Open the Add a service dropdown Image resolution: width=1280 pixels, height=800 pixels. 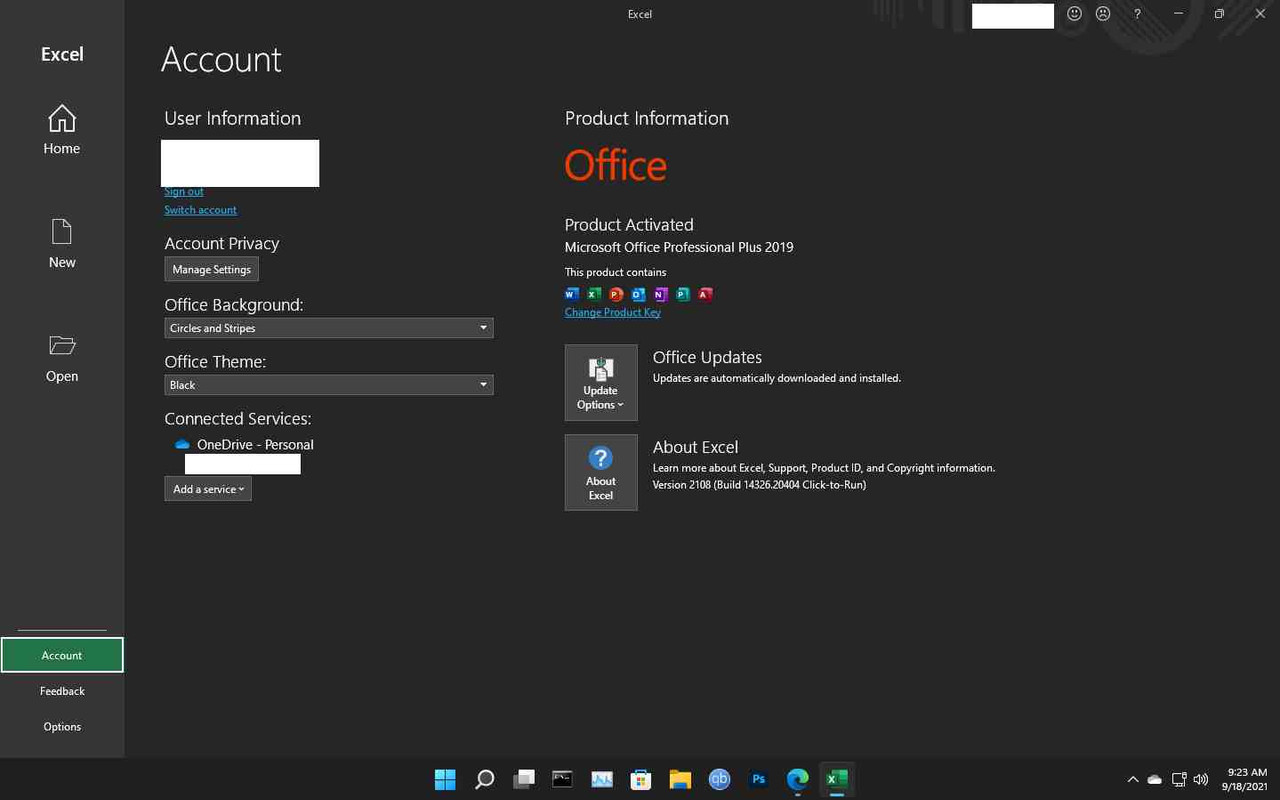pos(208,489)
